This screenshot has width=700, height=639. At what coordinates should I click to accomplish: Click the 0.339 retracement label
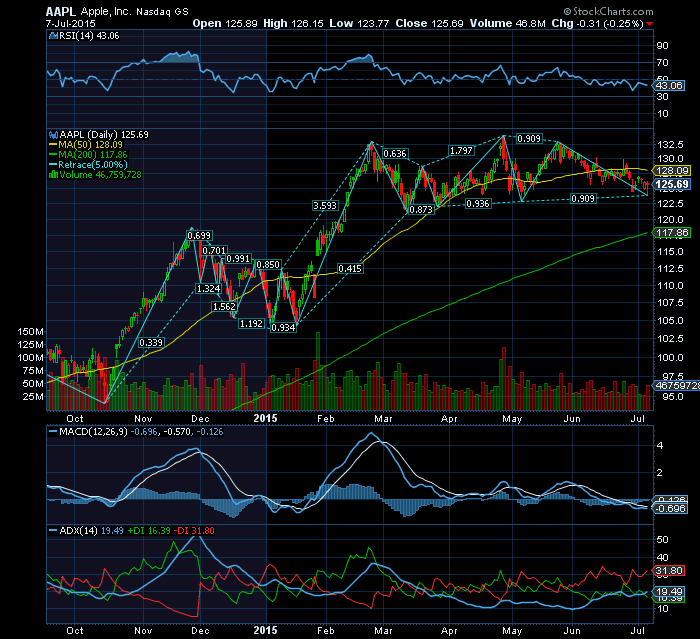[151, 342]
